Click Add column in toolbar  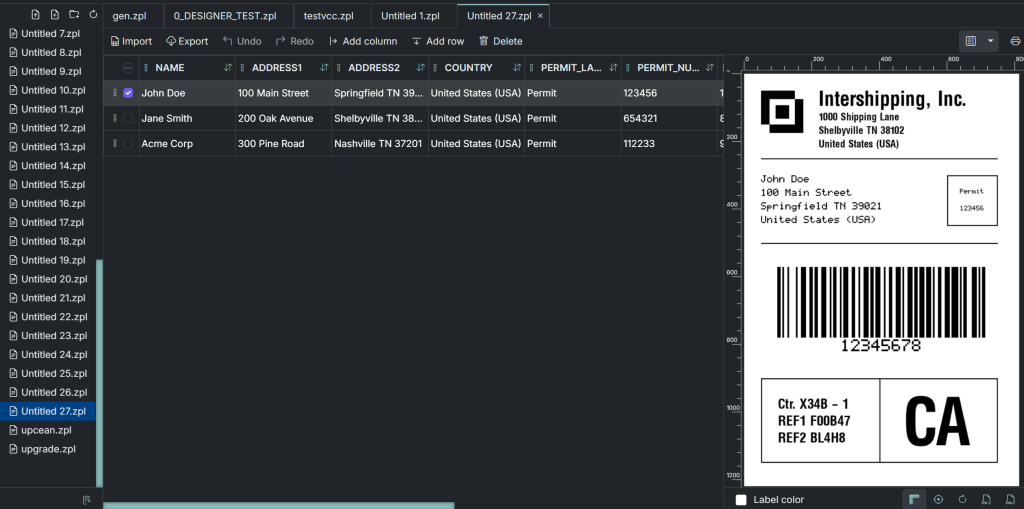(363, 41)
